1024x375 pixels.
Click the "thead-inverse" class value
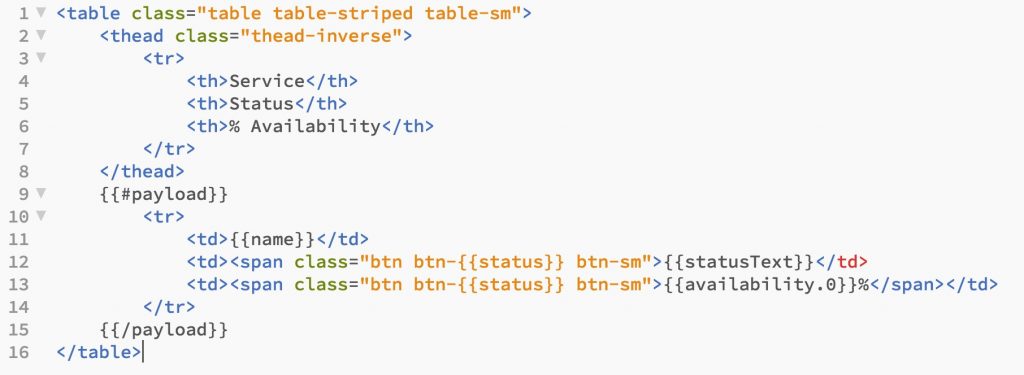[x=321, y=35]
